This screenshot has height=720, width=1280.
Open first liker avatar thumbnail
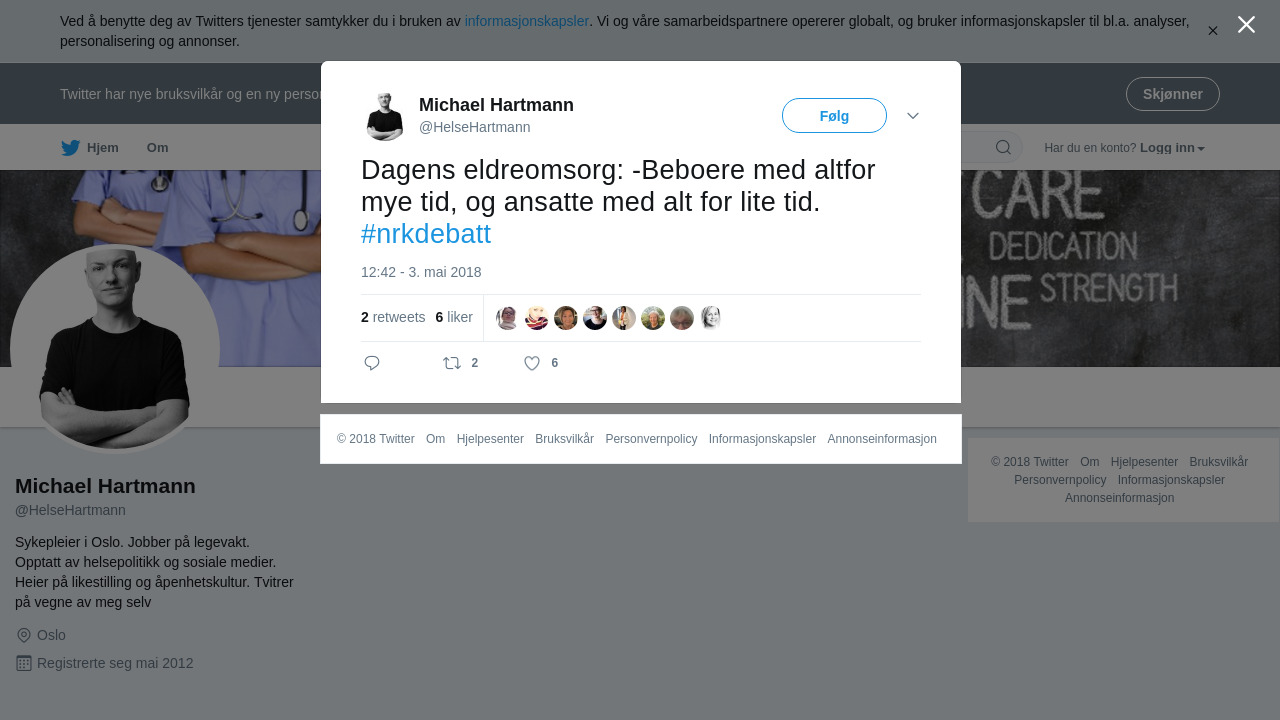[x=508, y=318]
